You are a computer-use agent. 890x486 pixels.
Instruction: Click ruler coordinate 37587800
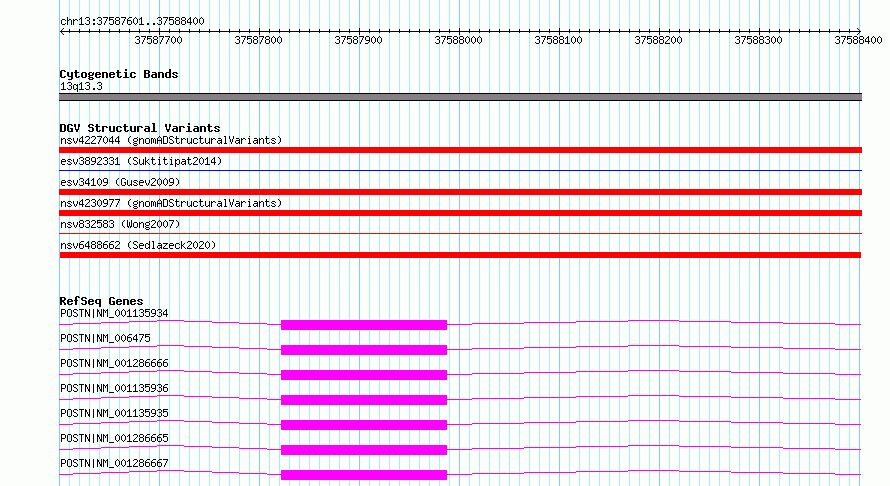pyautogui.click(x=258, y=40)
